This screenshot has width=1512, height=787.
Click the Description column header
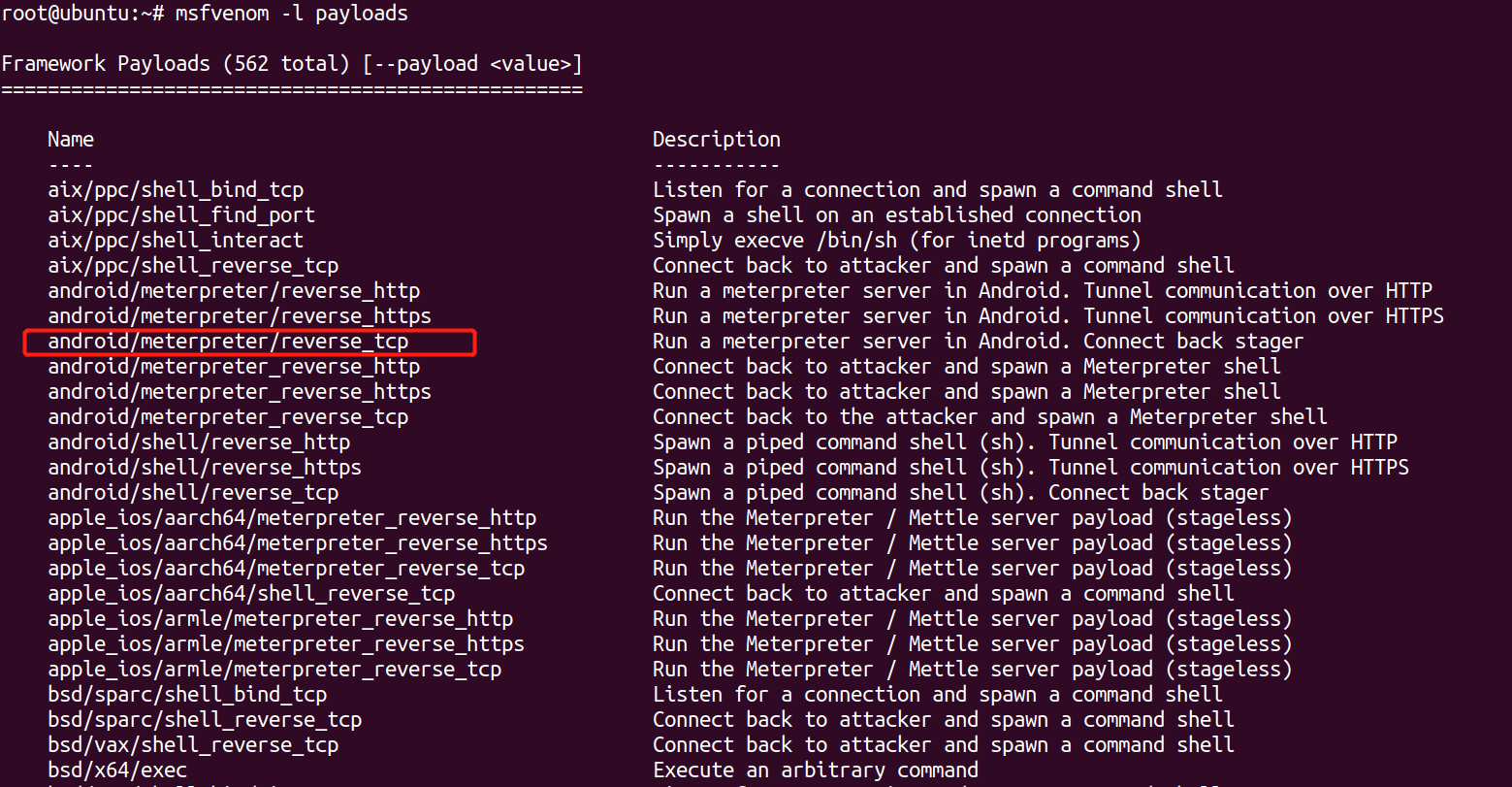(x=716, y=140)
